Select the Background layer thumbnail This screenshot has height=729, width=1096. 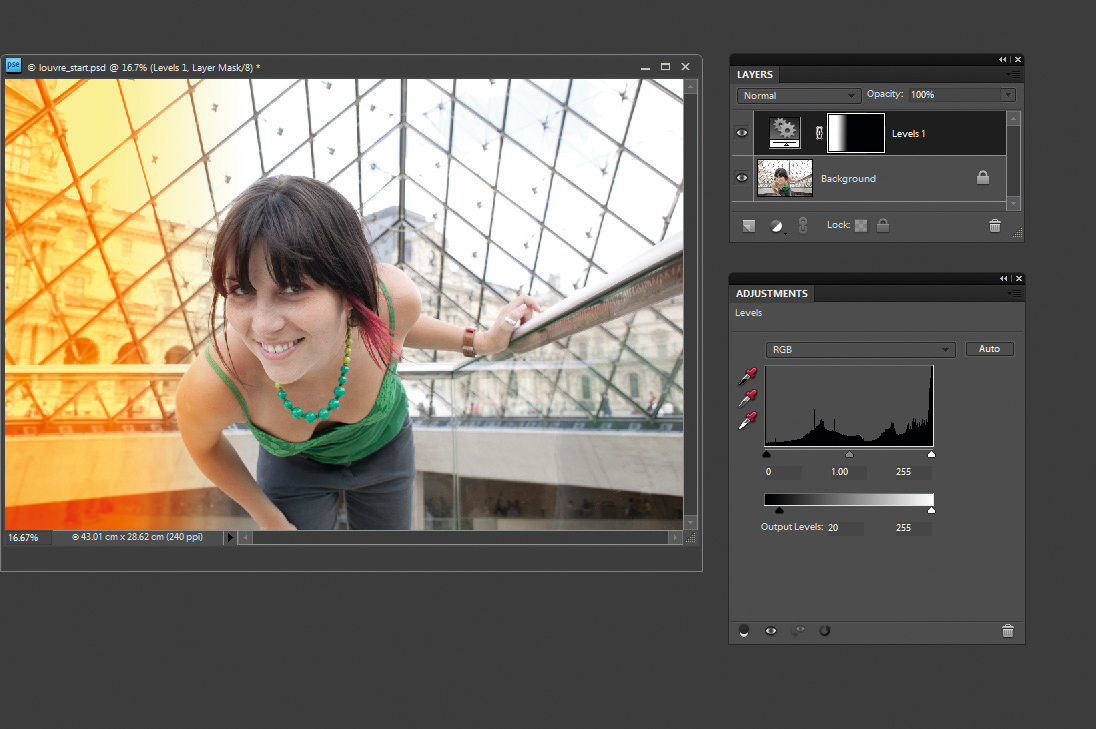785,178
